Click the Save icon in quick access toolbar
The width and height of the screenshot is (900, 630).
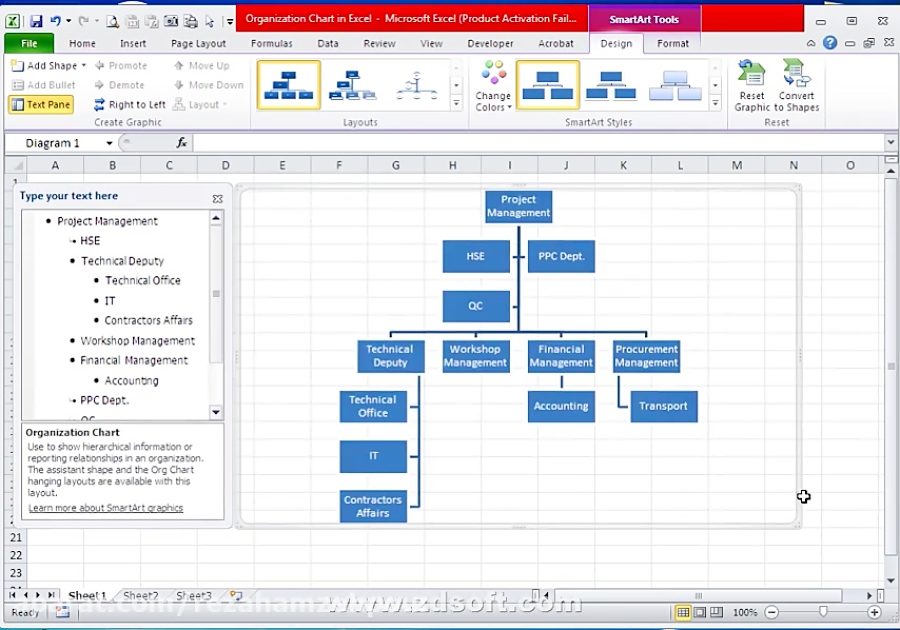click(36, 21)
